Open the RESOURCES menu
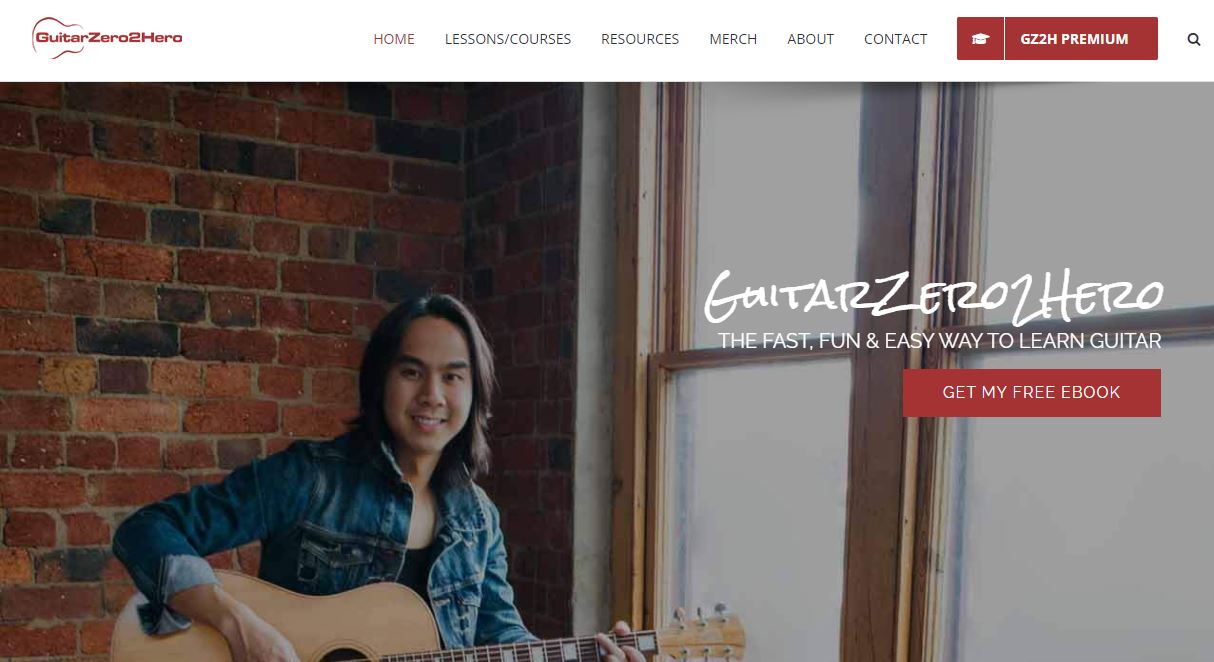This screenshot has height=662, width=1214. (640, 39)
